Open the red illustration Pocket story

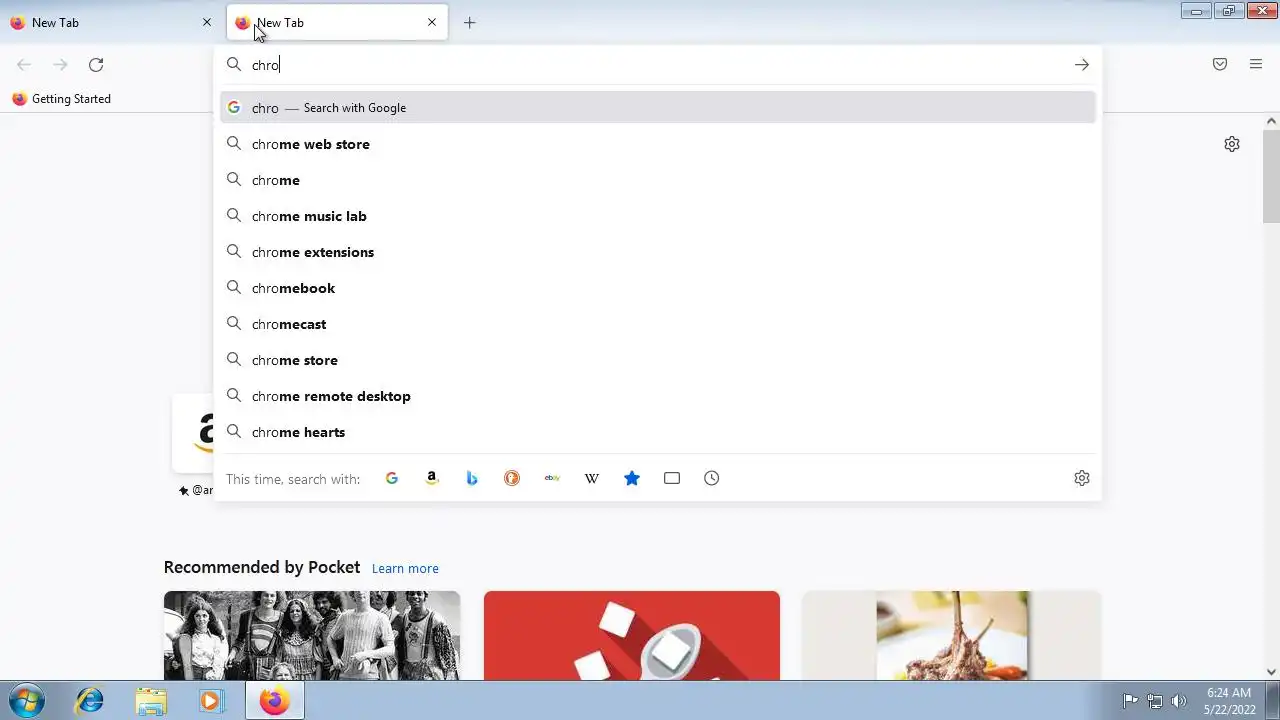[x=632, y=636]
